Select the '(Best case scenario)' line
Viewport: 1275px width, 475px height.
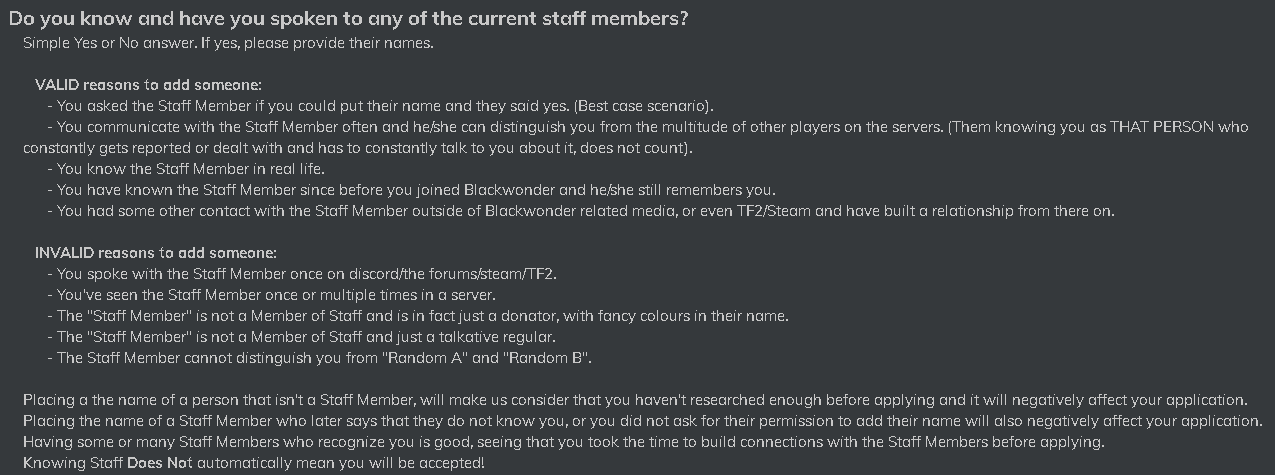click(380, 106)
